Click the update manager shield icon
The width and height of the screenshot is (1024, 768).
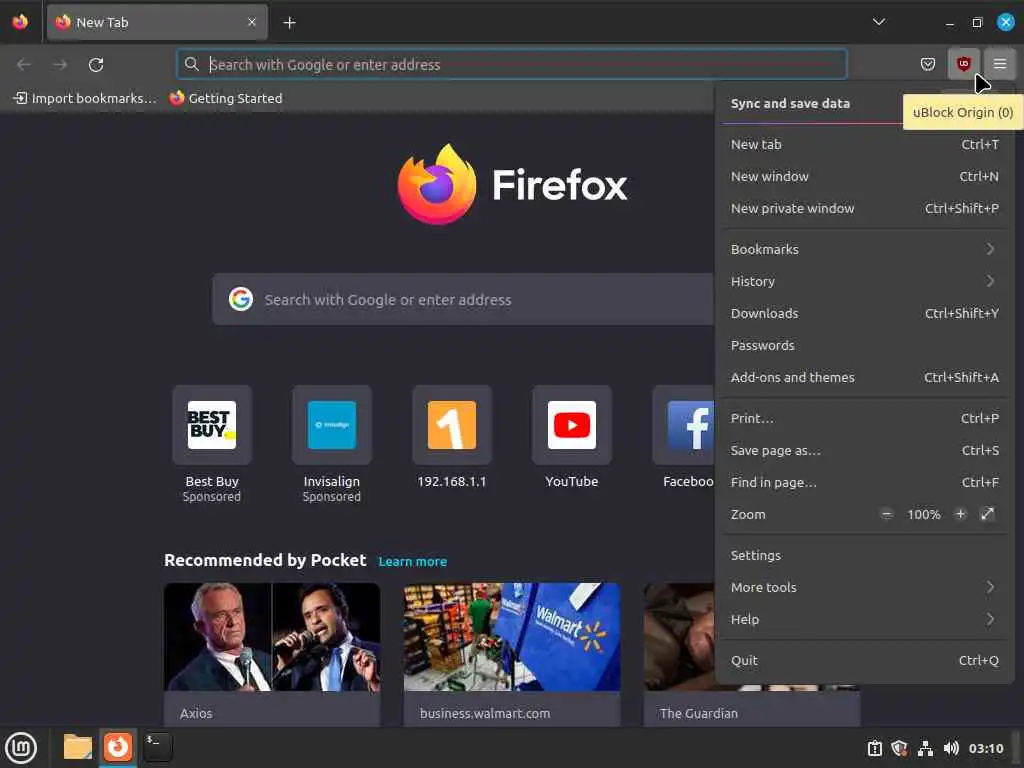pos(899,748)
